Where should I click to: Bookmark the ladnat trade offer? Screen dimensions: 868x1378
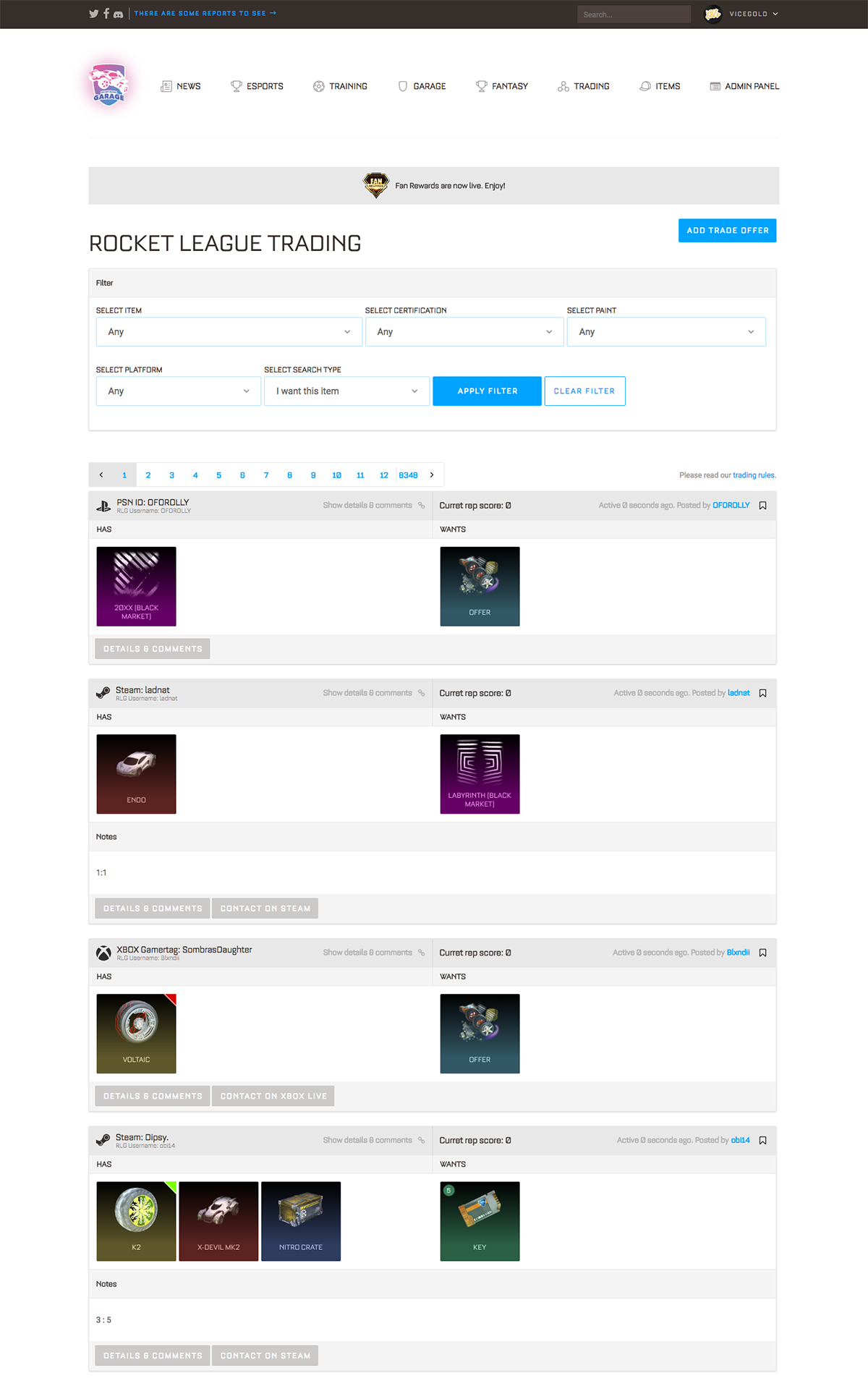click(x=762, y=693)
